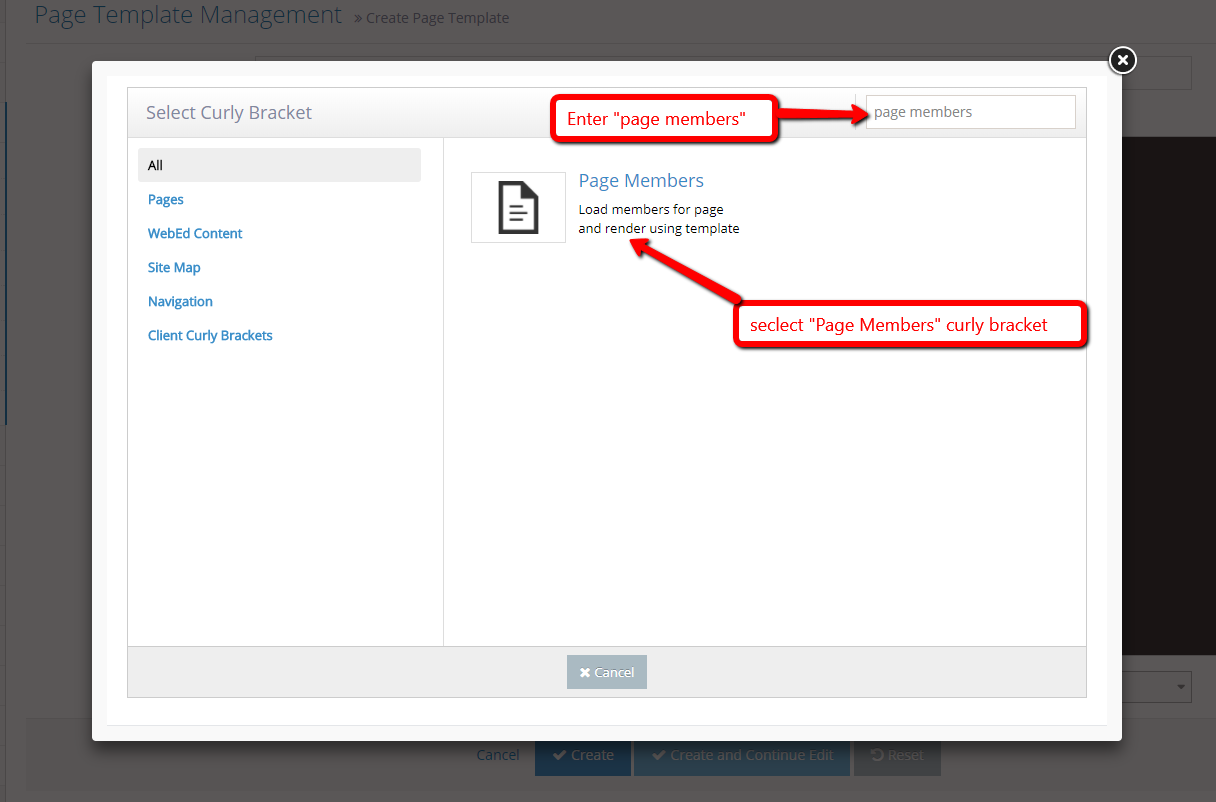The height and width of the screenshot is (802, 1216).
Task: Close the Select Curly Bracket modal
Action: point(1123,61)
